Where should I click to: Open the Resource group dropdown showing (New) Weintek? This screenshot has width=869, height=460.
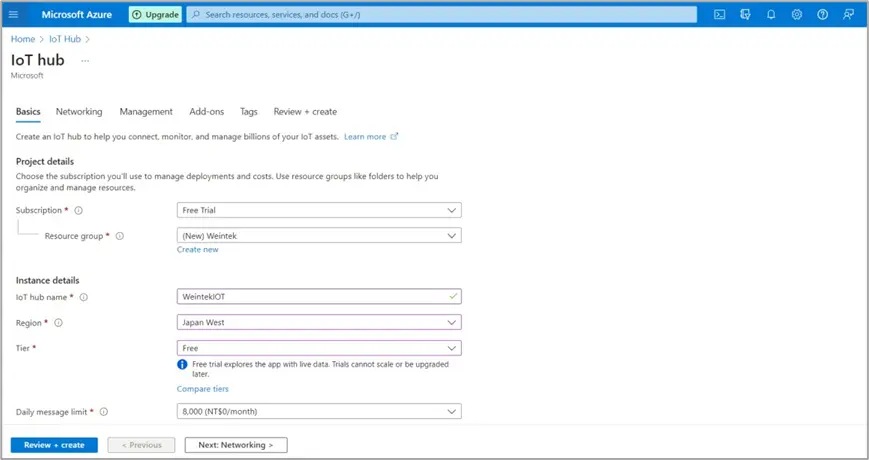coord(319,236)
